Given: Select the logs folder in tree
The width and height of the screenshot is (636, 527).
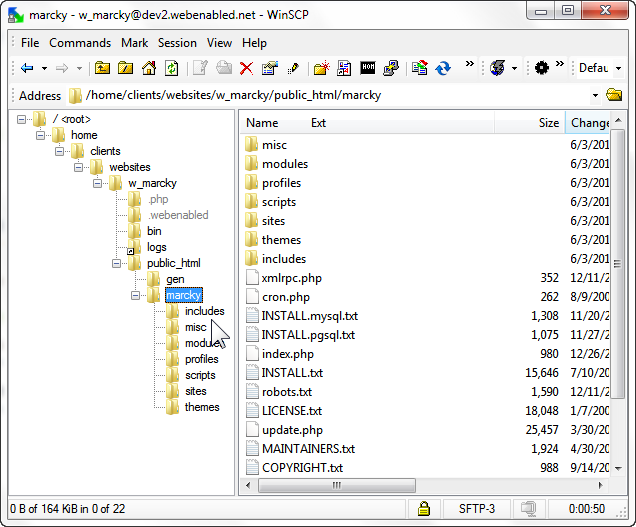Looking at the screenshot, I should point(157,247).
